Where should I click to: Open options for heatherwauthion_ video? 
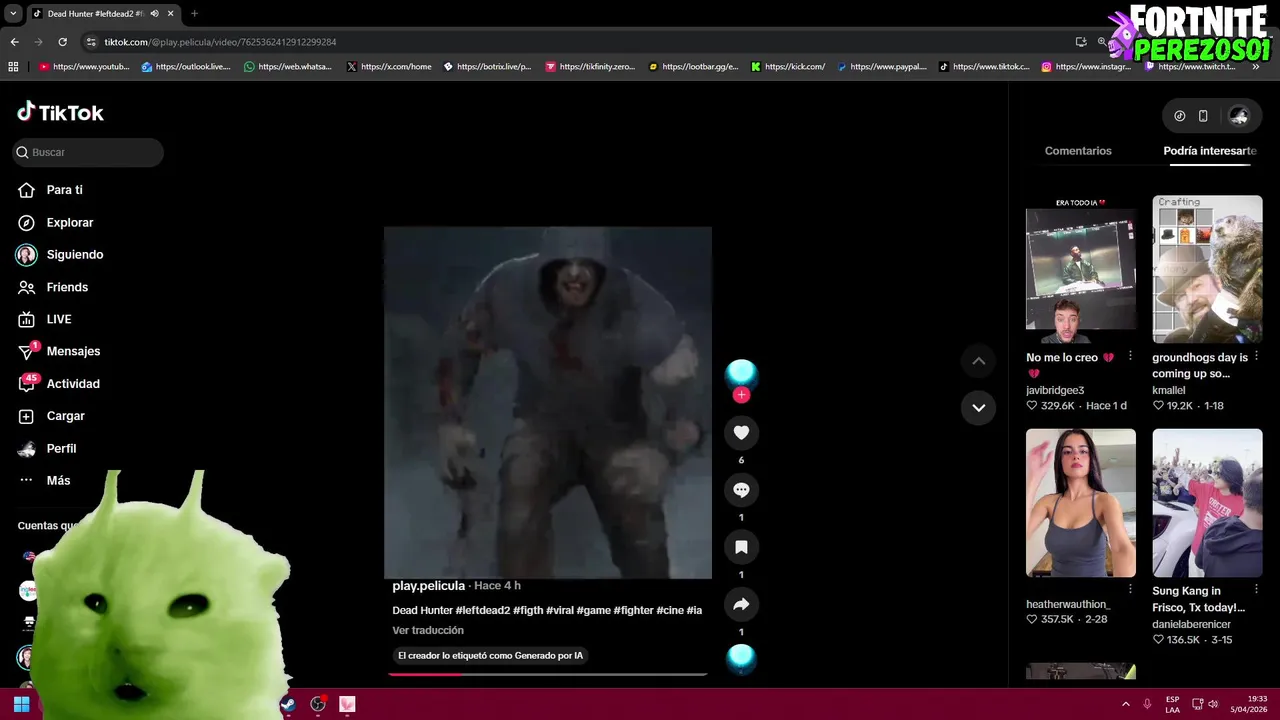point(1130,590)
